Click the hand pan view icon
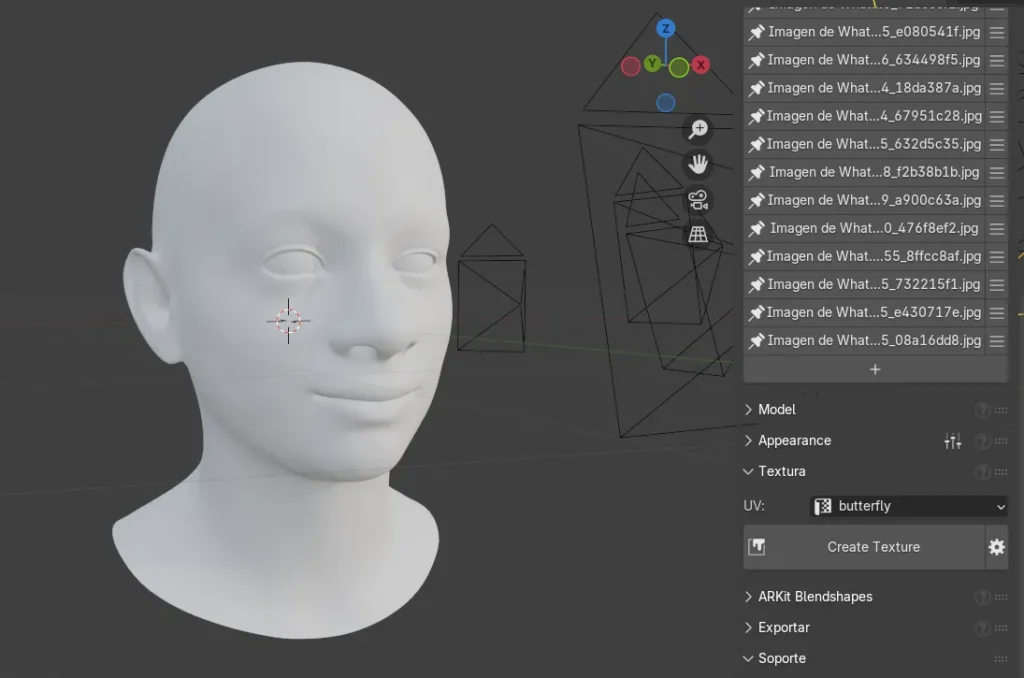The image size is (1024, 678). coord(698,164)
